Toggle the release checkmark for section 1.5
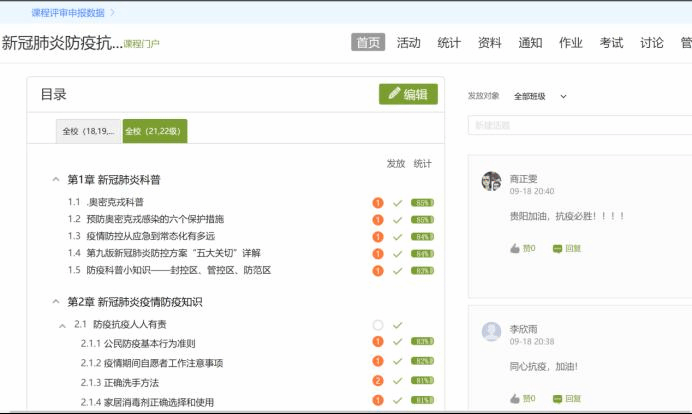Image resolution: width=692 pixels, height=414 pixels. (397, 270)
